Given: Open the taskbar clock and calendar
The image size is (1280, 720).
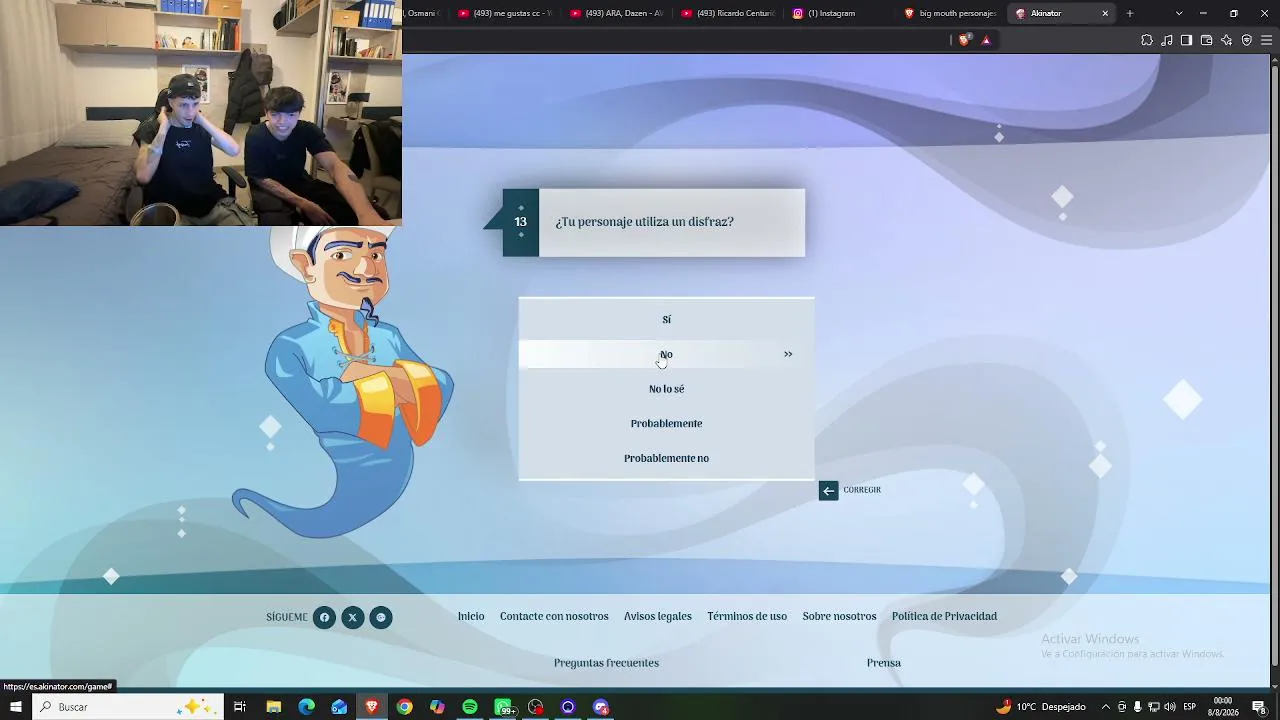Looking at the screenshot, I should pos(1222,707).
